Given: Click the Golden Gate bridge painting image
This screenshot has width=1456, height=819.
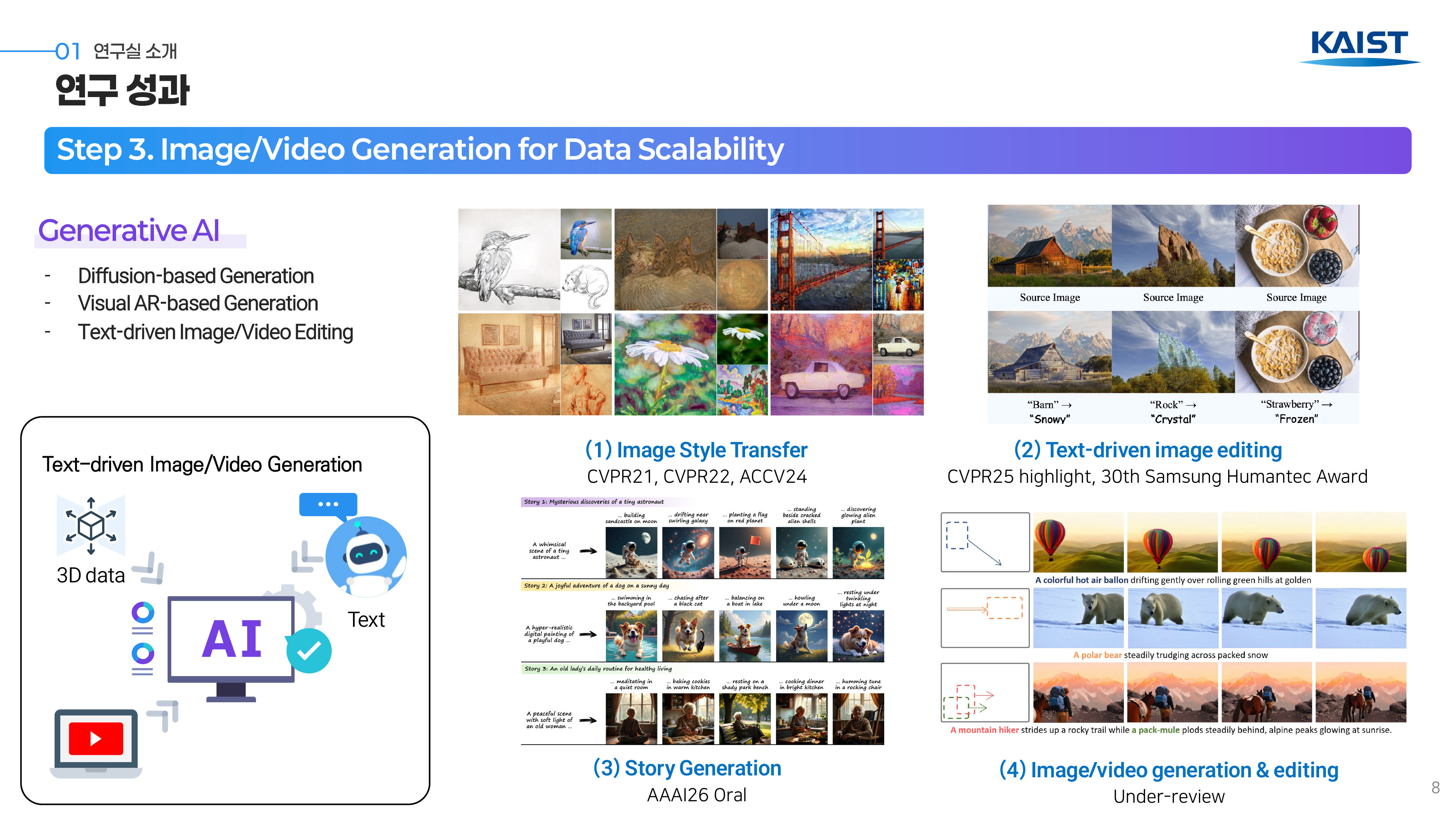Looking at the screenshot, I should click(x=821, y=259).
